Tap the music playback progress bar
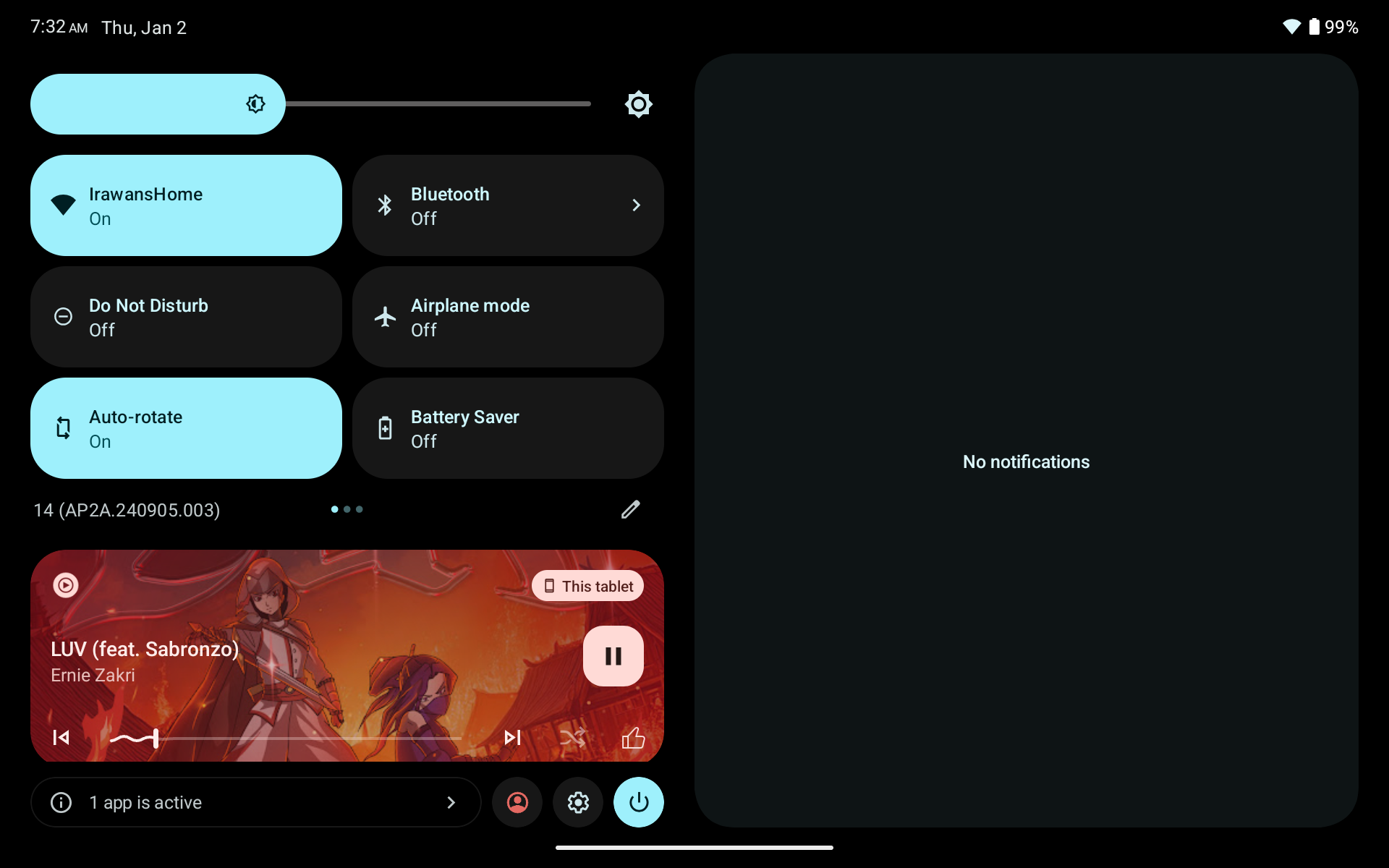 point(289,738)
